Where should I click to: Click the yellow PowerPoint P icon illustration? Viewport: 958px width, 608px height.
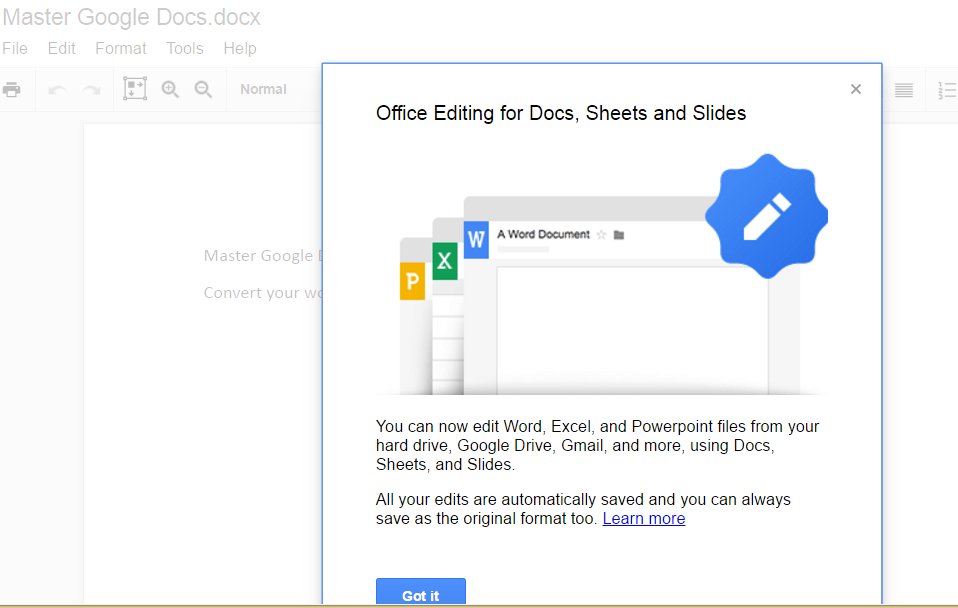coord(412,281)
